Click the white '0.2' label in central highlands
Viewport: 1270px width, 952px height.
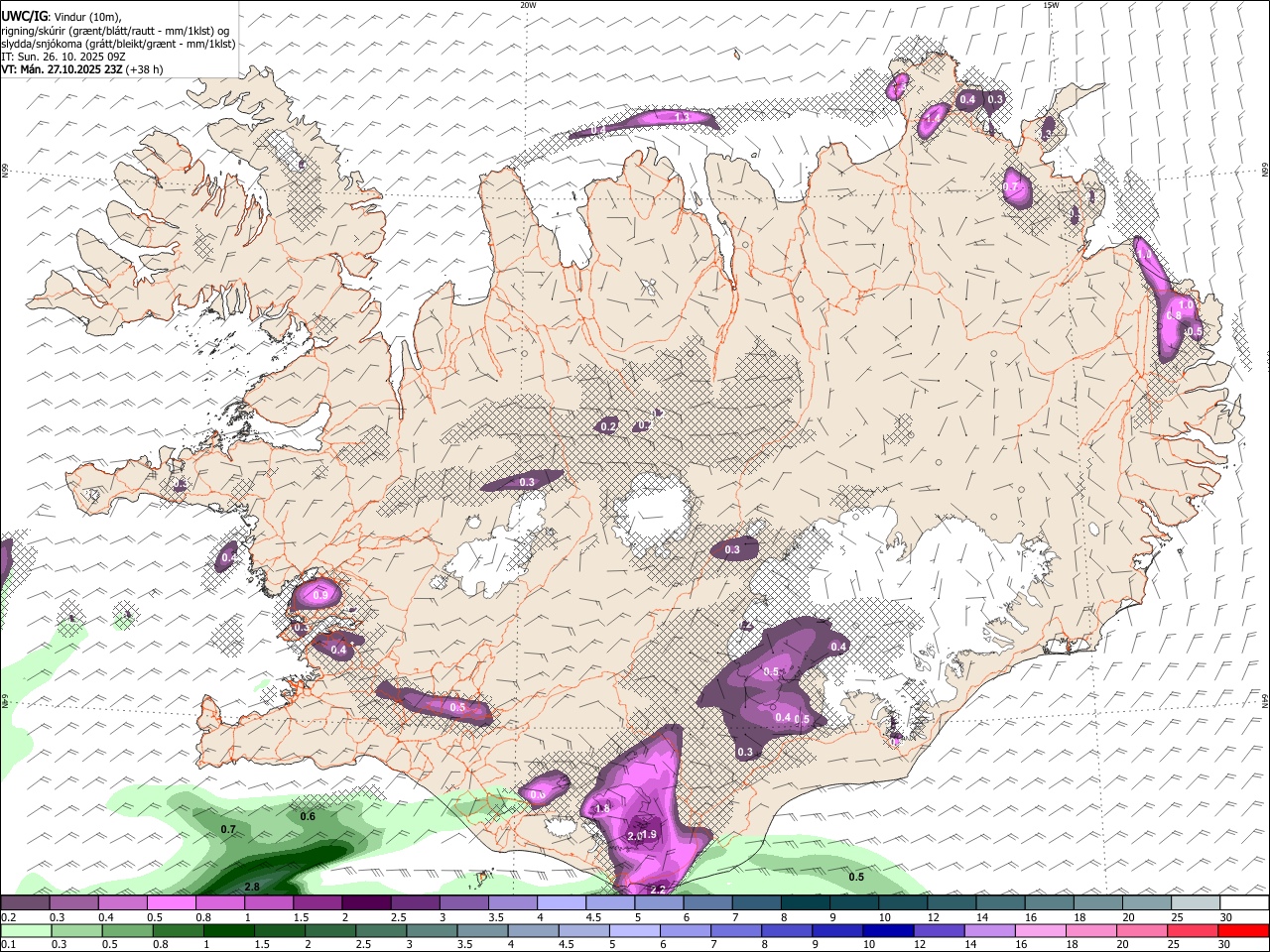point(609,426)
